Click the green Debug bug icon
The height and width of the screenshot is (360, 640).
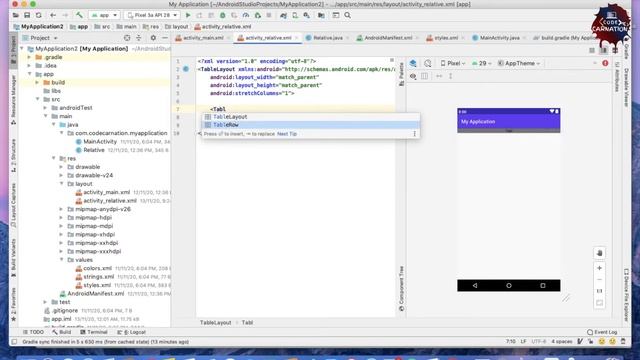[222, 15]
